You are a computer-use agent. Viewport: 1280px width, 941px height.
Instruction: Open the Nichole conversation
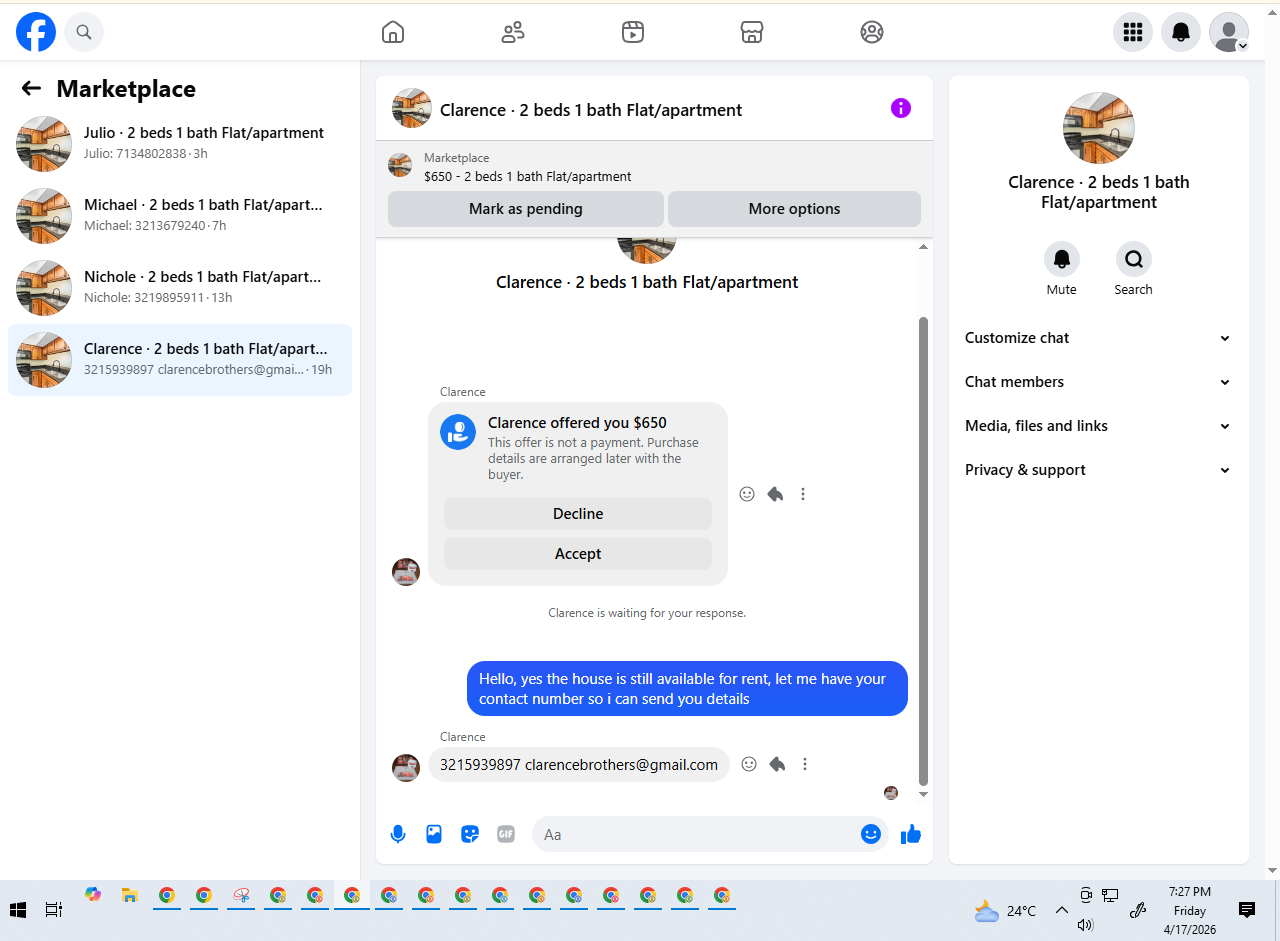(180, 288)
